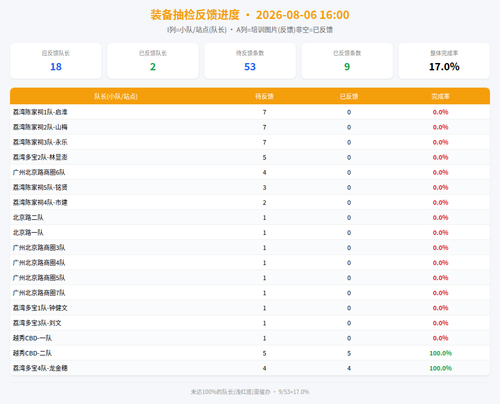
Task: Click 待反馈 value 4 in 广州北京路商圈6队 row
Action: [264, 172]
